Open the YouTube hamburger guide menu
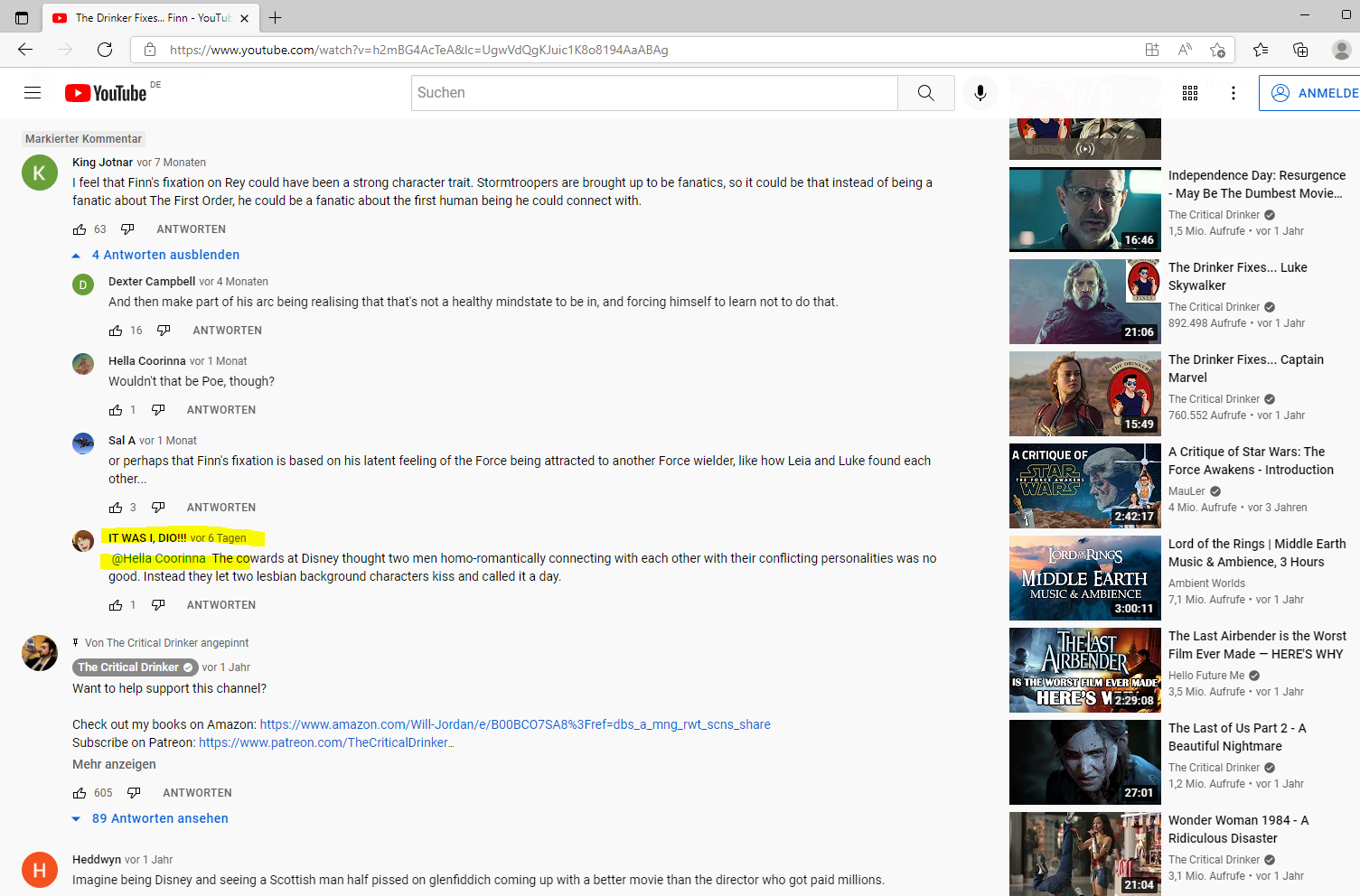Screen dimensions: 1360x896 (33, 93)
